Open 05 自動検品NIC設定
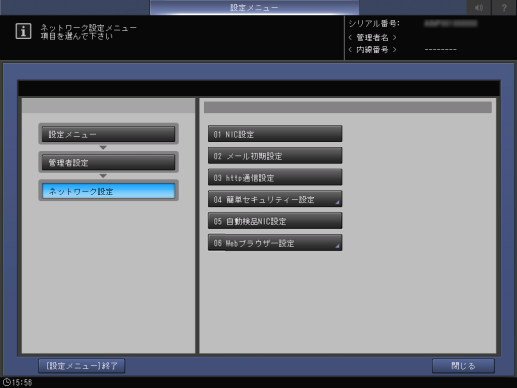 tap(275, 221)
